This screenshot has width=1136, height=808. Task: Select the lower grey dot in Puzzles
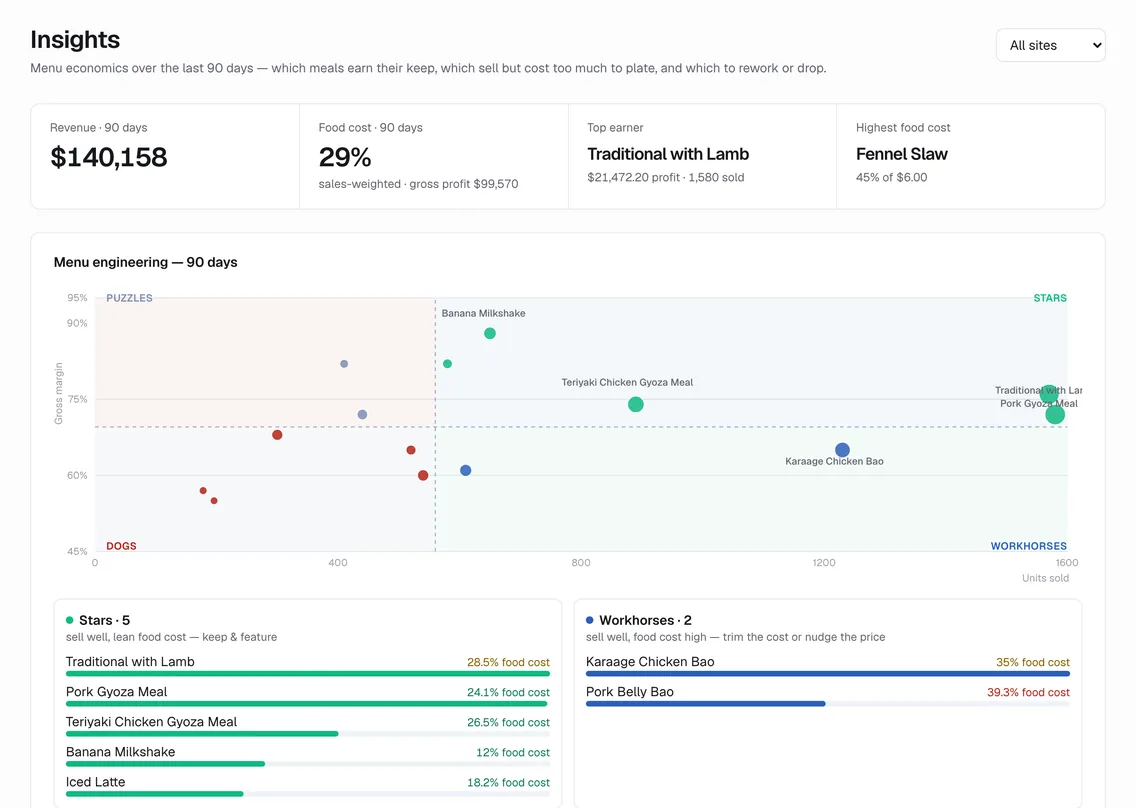[362, 415]
